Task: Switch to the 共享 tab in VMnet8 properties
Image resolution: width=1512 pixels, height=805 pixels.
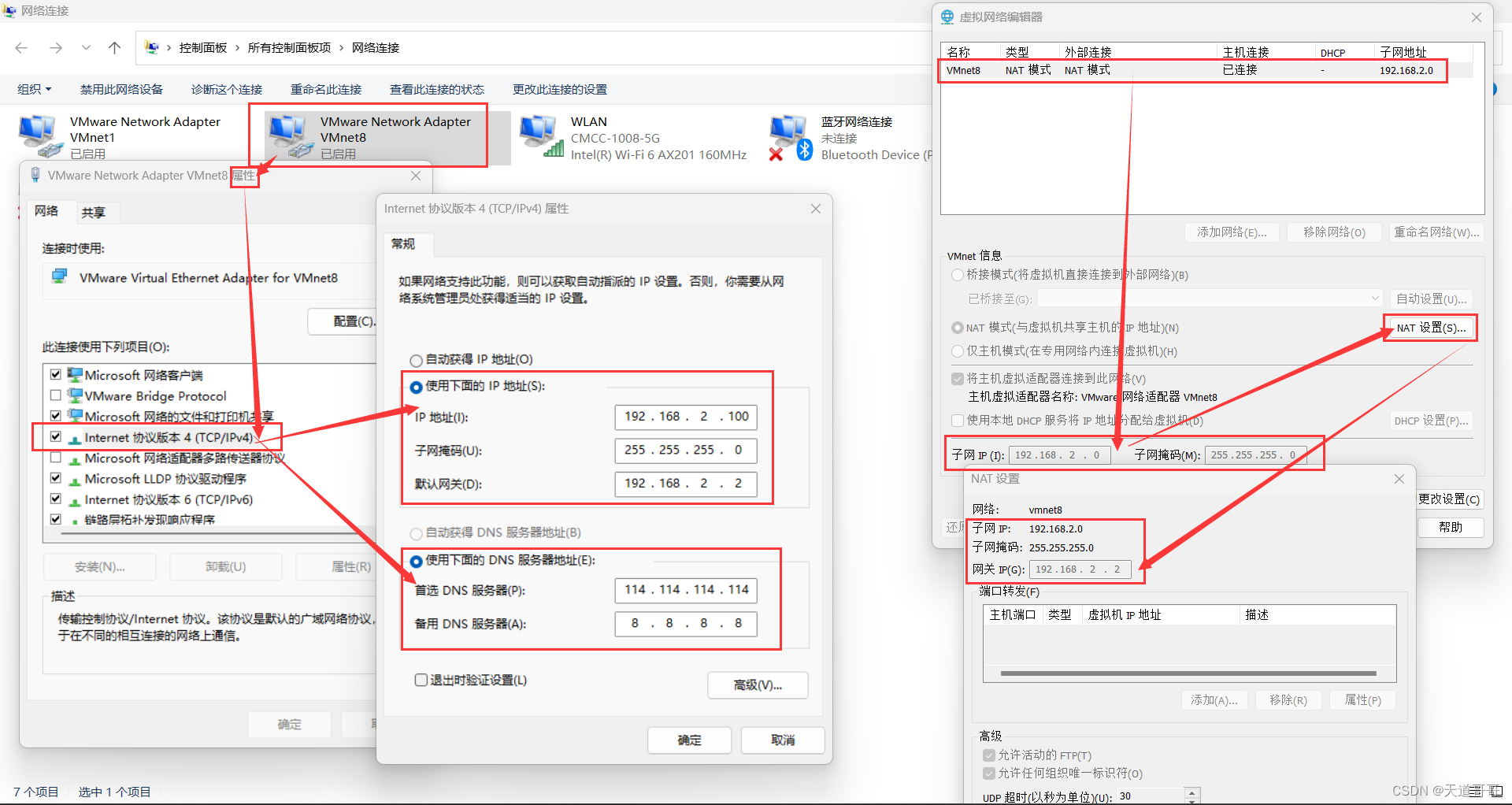Action: [93, 213]
